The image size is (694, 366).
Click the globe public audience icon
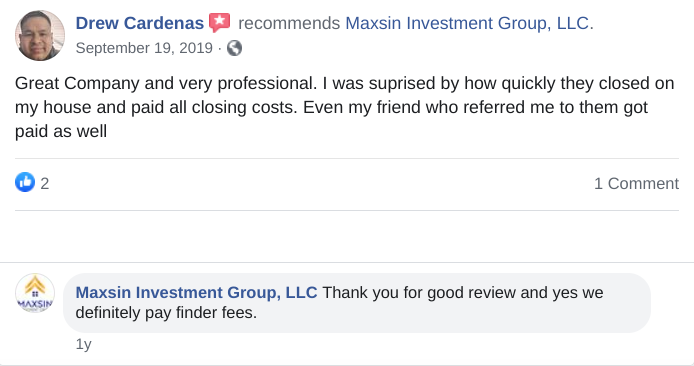[235, 48]
